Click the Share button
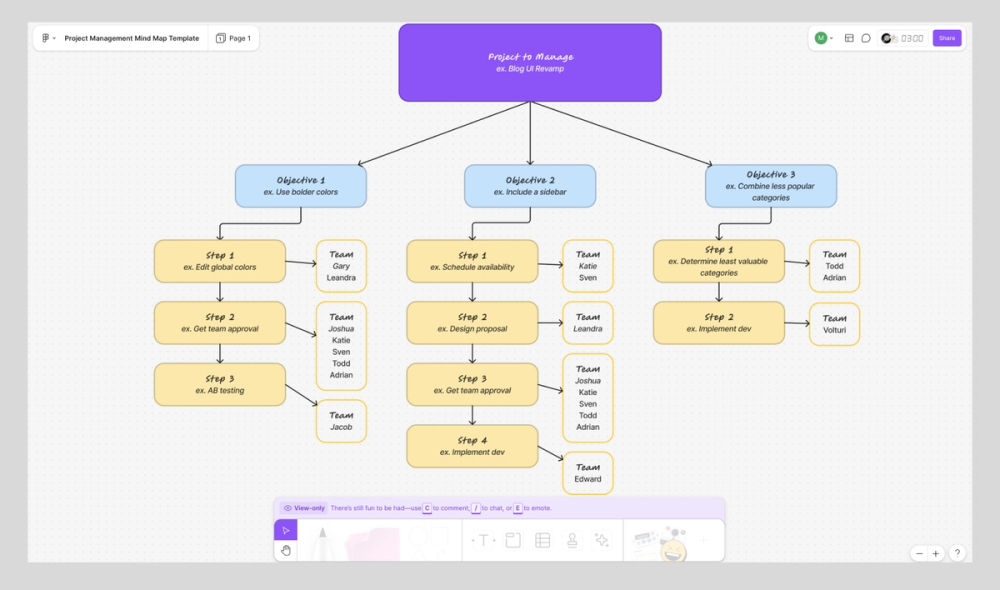1000x590 pixels. coord(946,38)
